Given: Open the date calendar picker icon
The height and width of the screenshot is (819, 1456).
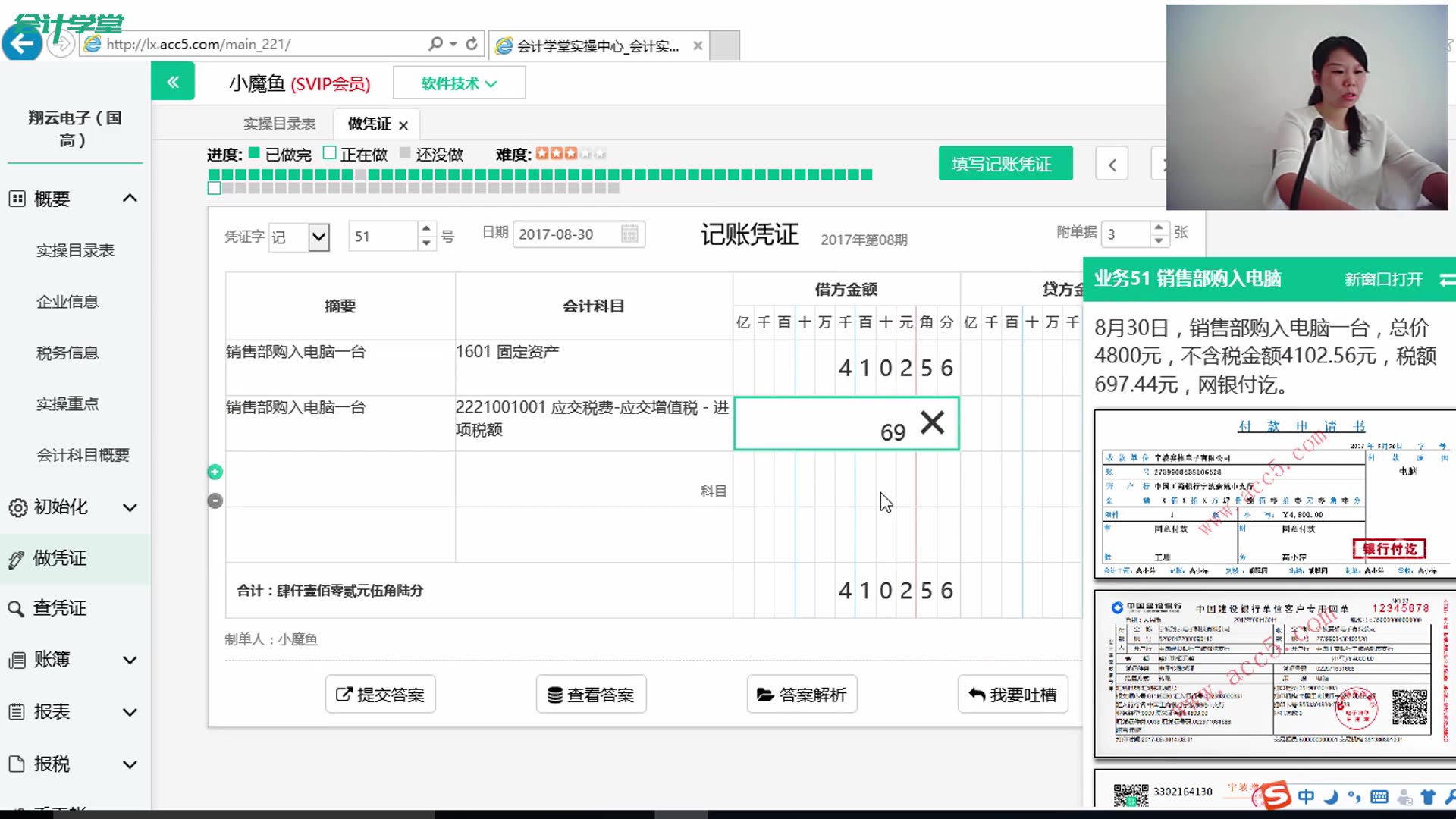Looking at the screenshot, I should pos(629,234).
